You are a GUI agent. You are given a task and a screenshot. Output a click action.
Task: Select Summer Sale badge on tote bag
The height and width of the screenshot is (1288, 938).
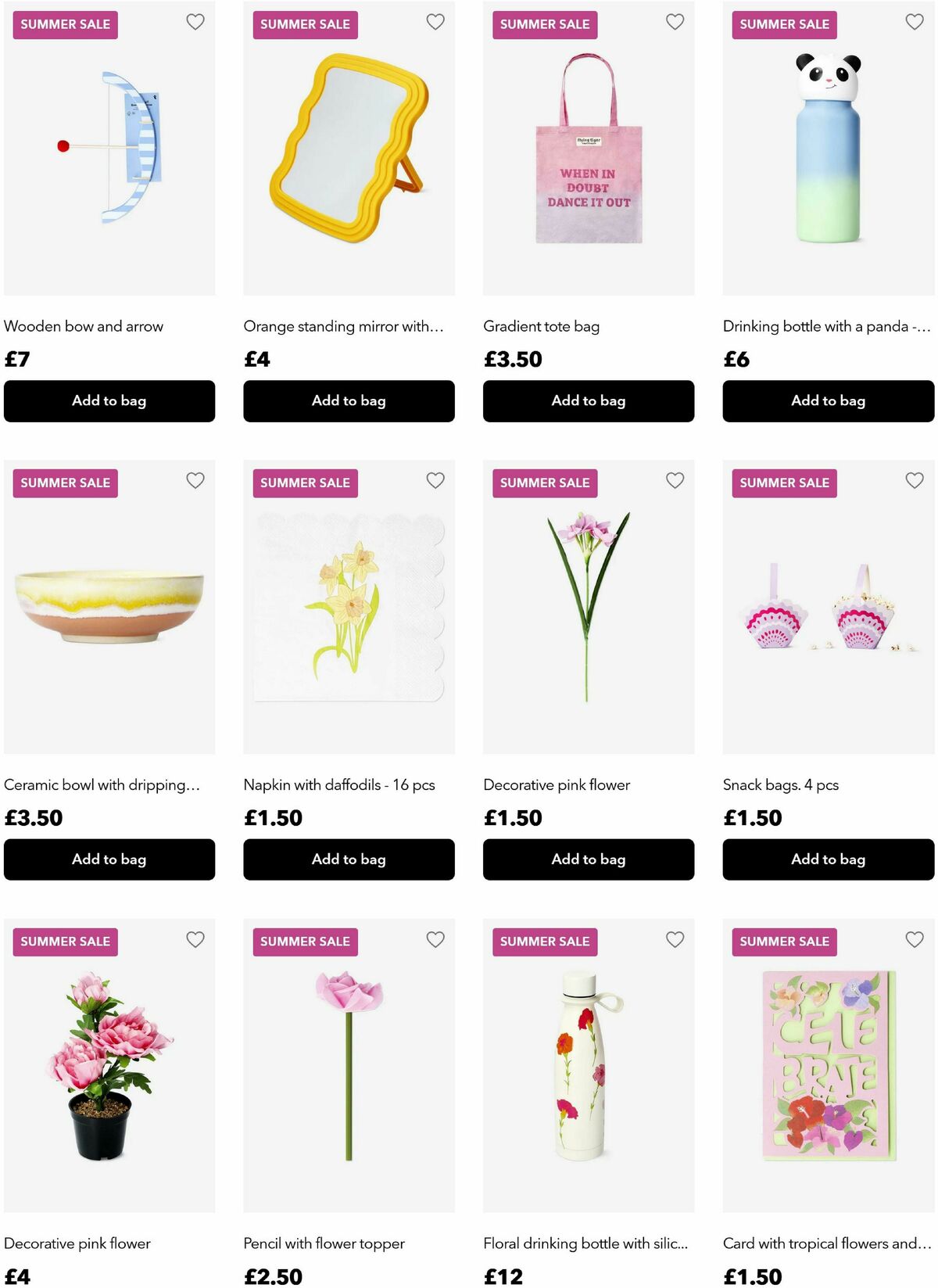click(545, 24)
